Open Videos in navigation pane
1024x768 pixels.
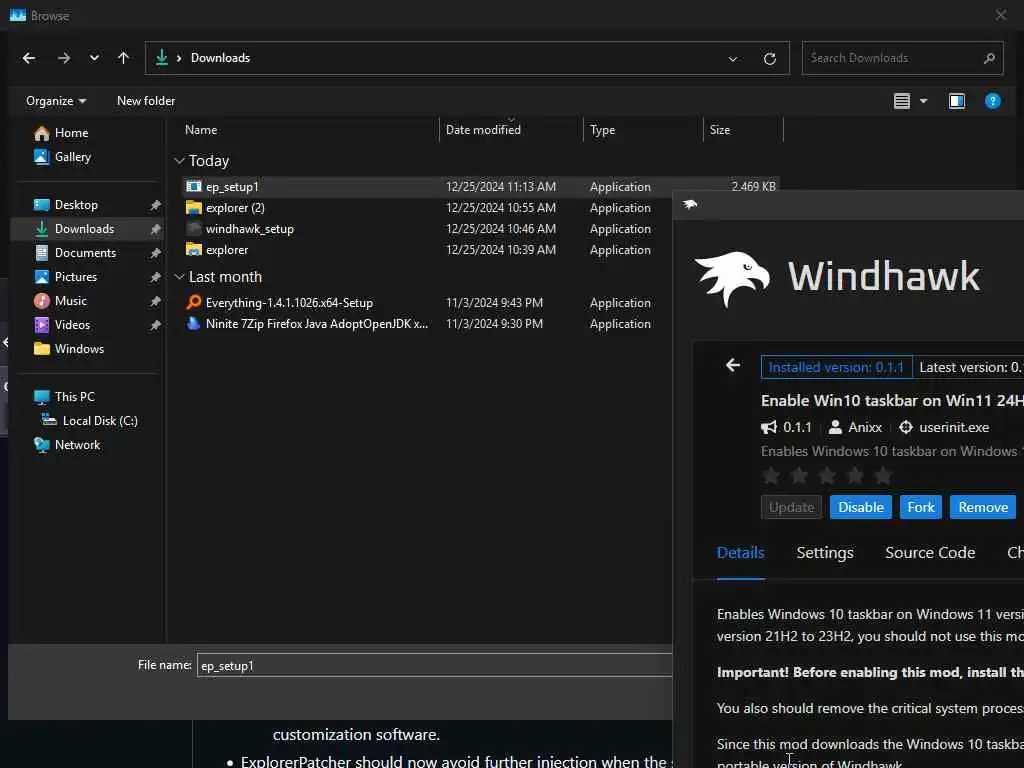tap(72, 325)
